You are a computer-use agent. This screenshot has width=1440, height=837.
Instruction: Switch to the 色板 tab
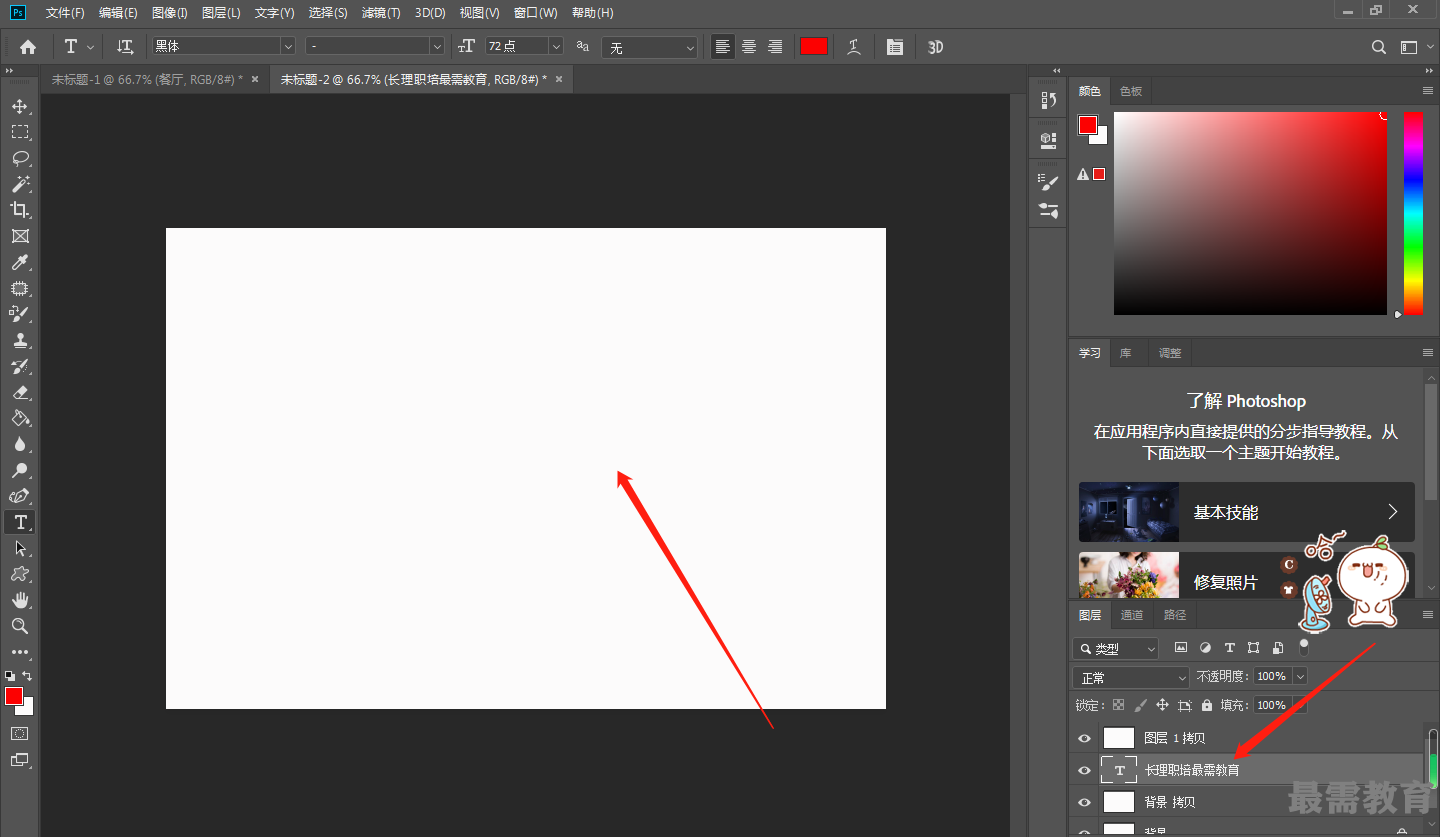[x=1131, y=91]
